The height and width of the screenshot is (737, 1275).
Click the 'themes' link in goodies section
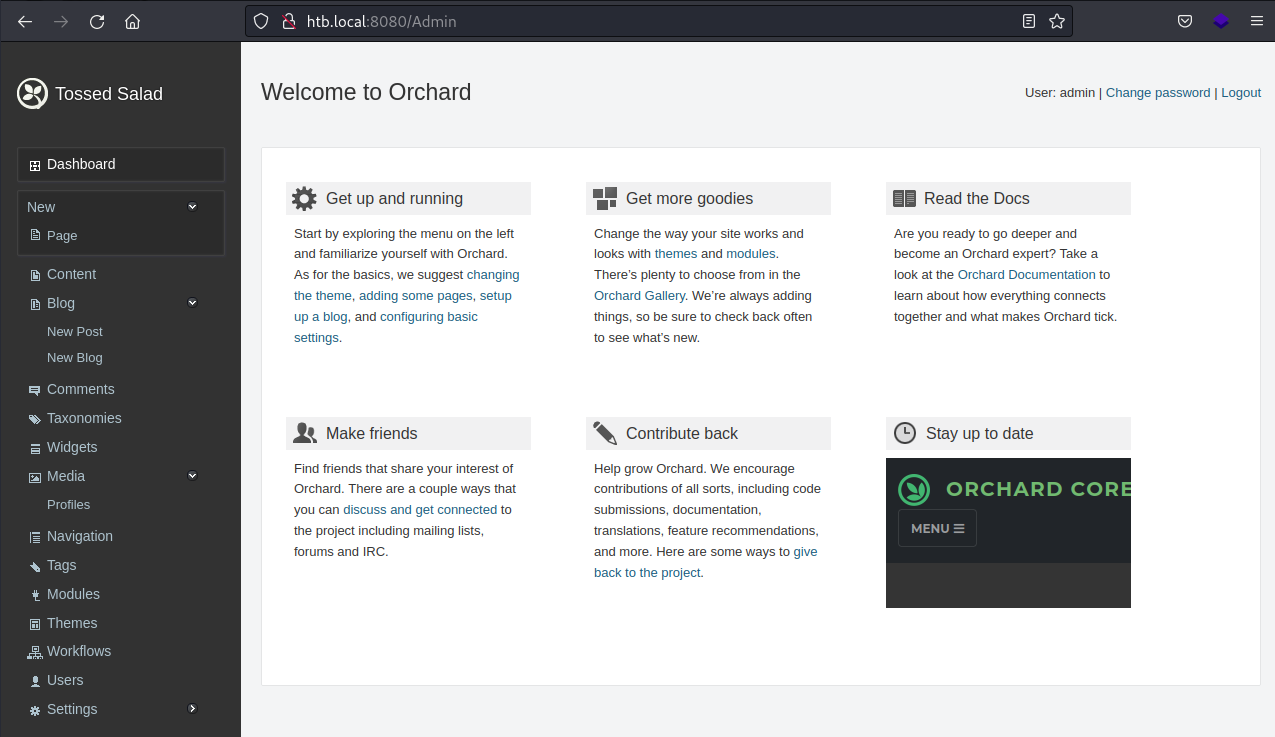point(676,254)
